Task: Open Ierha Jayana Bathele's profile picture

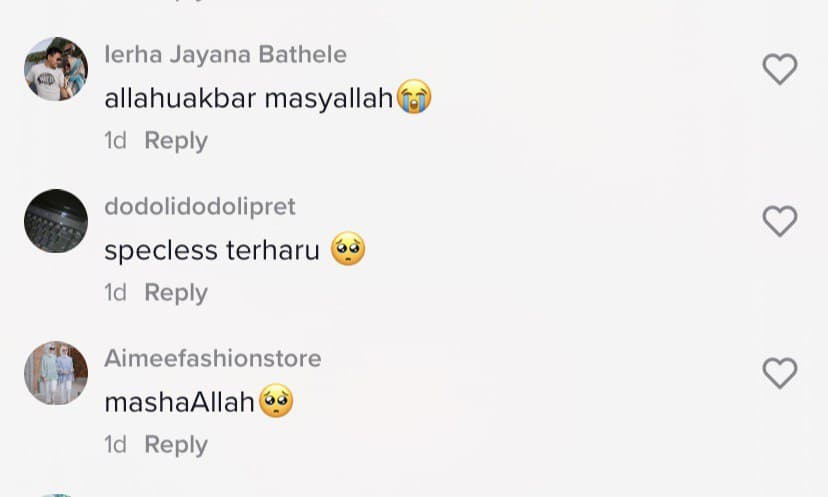Action: [56, 69]
